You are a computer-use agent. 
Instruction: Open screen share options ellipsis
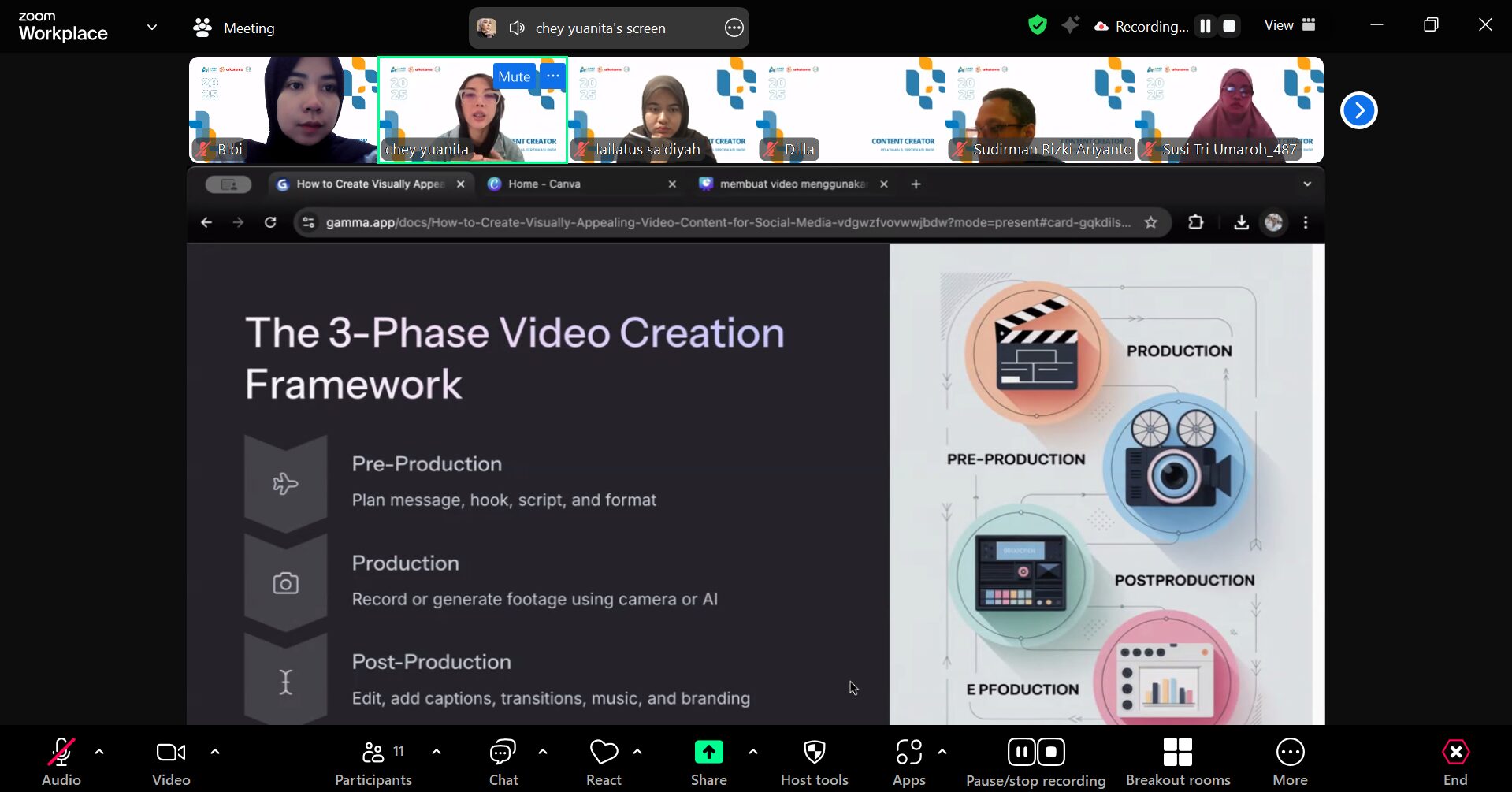click(734, 28)
